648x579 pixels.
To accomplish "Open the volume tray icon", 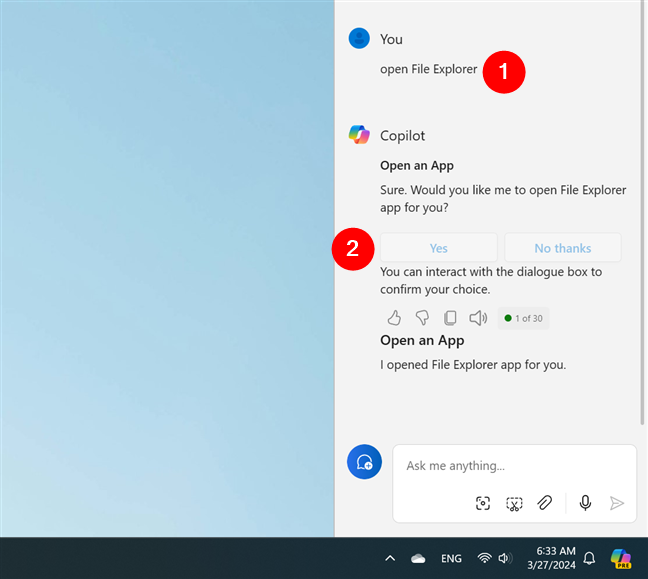I will (x=505, y=558).
